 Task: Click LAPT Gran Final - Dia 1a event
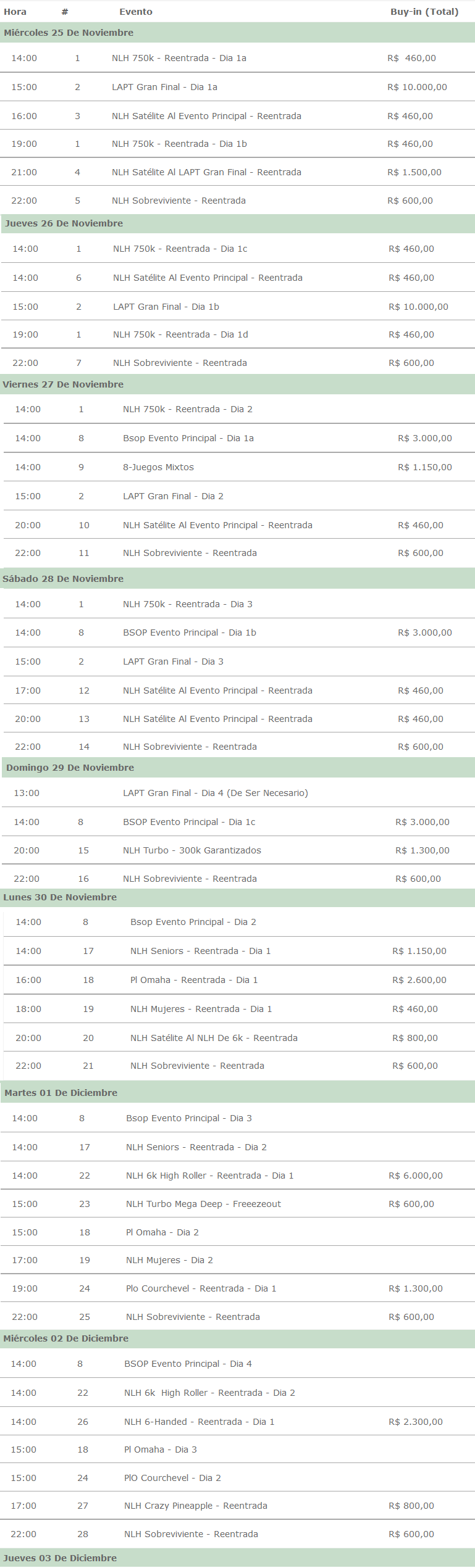click(164, 87)
